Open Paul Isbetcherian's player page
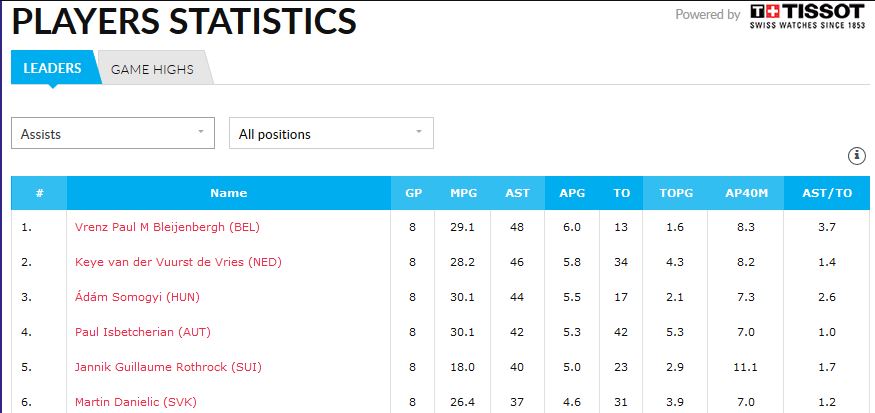875x413 pixels. click(143, 332)
